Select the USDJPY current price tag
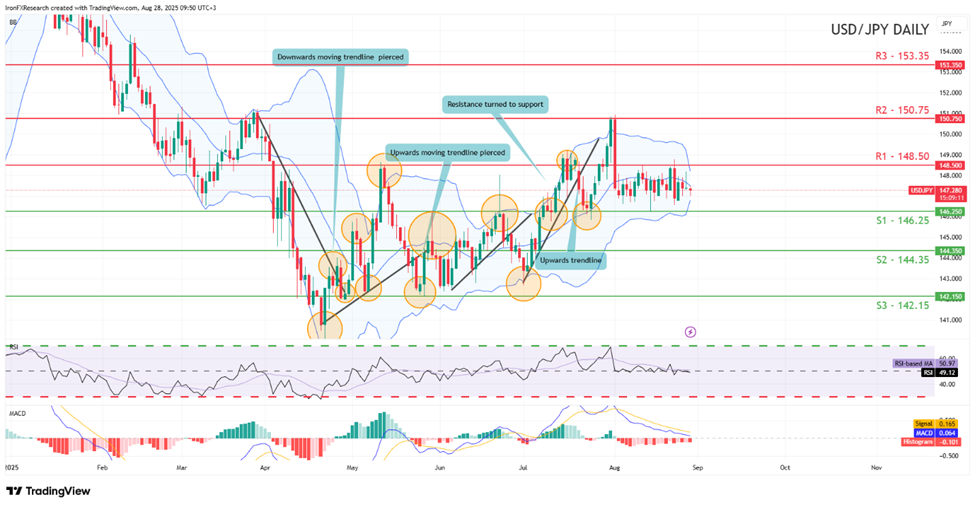Viewport: 975px width, 507px height. (950, 189)
